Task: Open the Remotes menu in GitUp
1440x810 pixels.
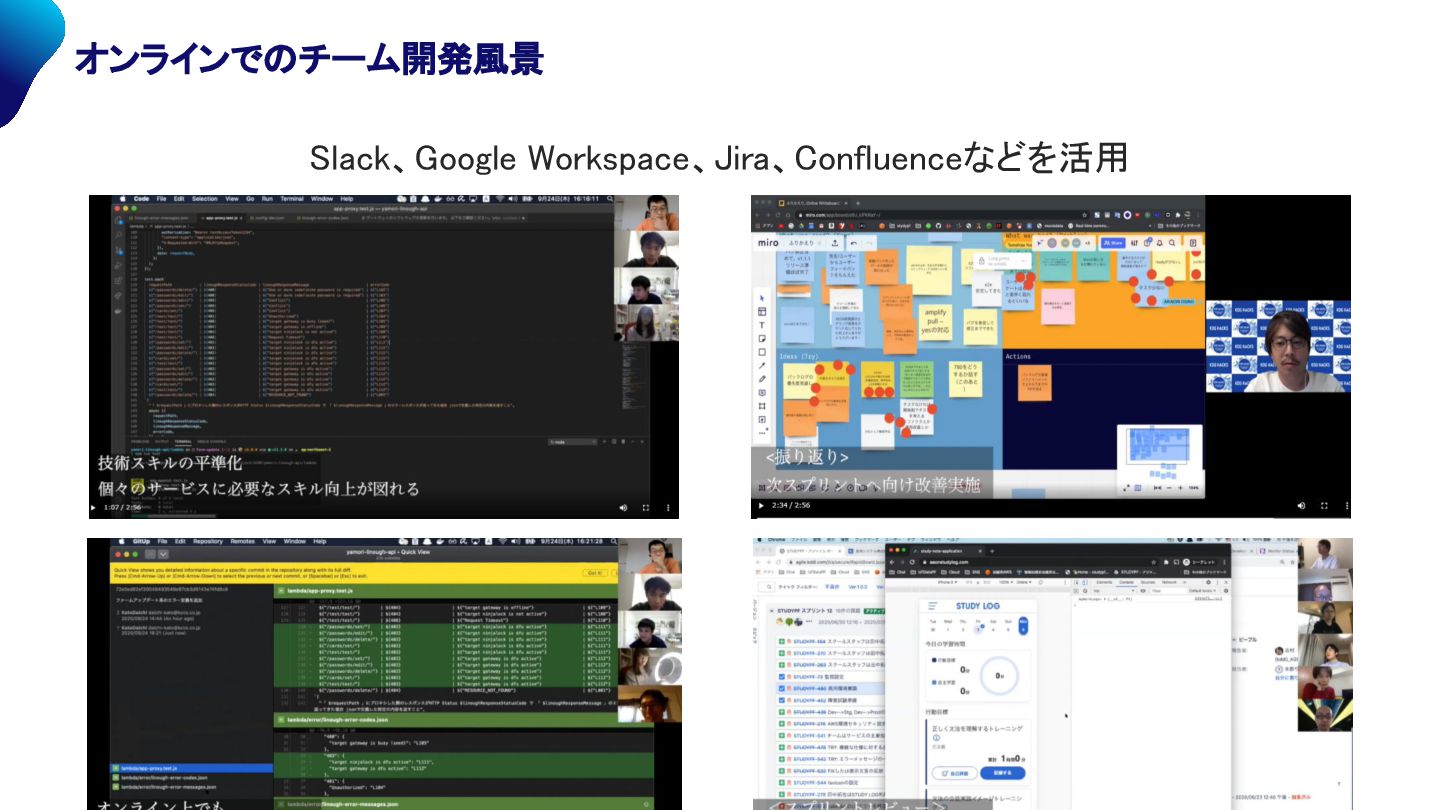Action: pyautogui.click(x=242, y=541)
